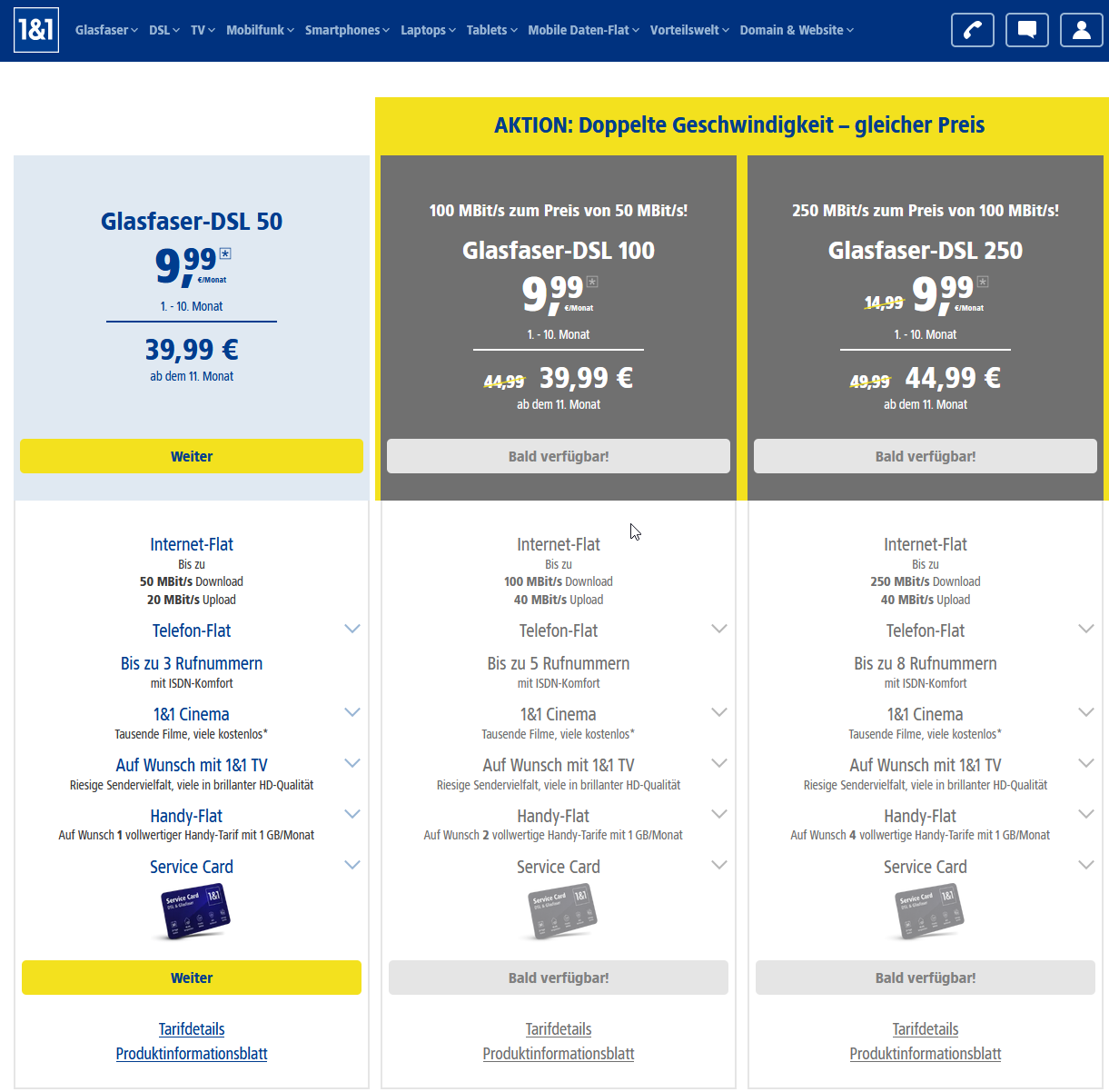Click the struck-through 44,99 price

pos(504,382)
